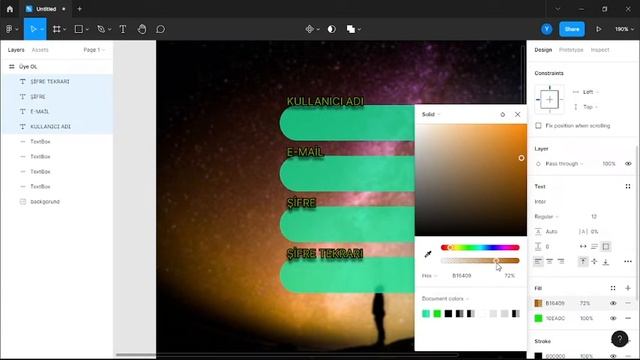Select the Untitled file tab
This screenshot has width=640, height=360.
coord(46,9)
